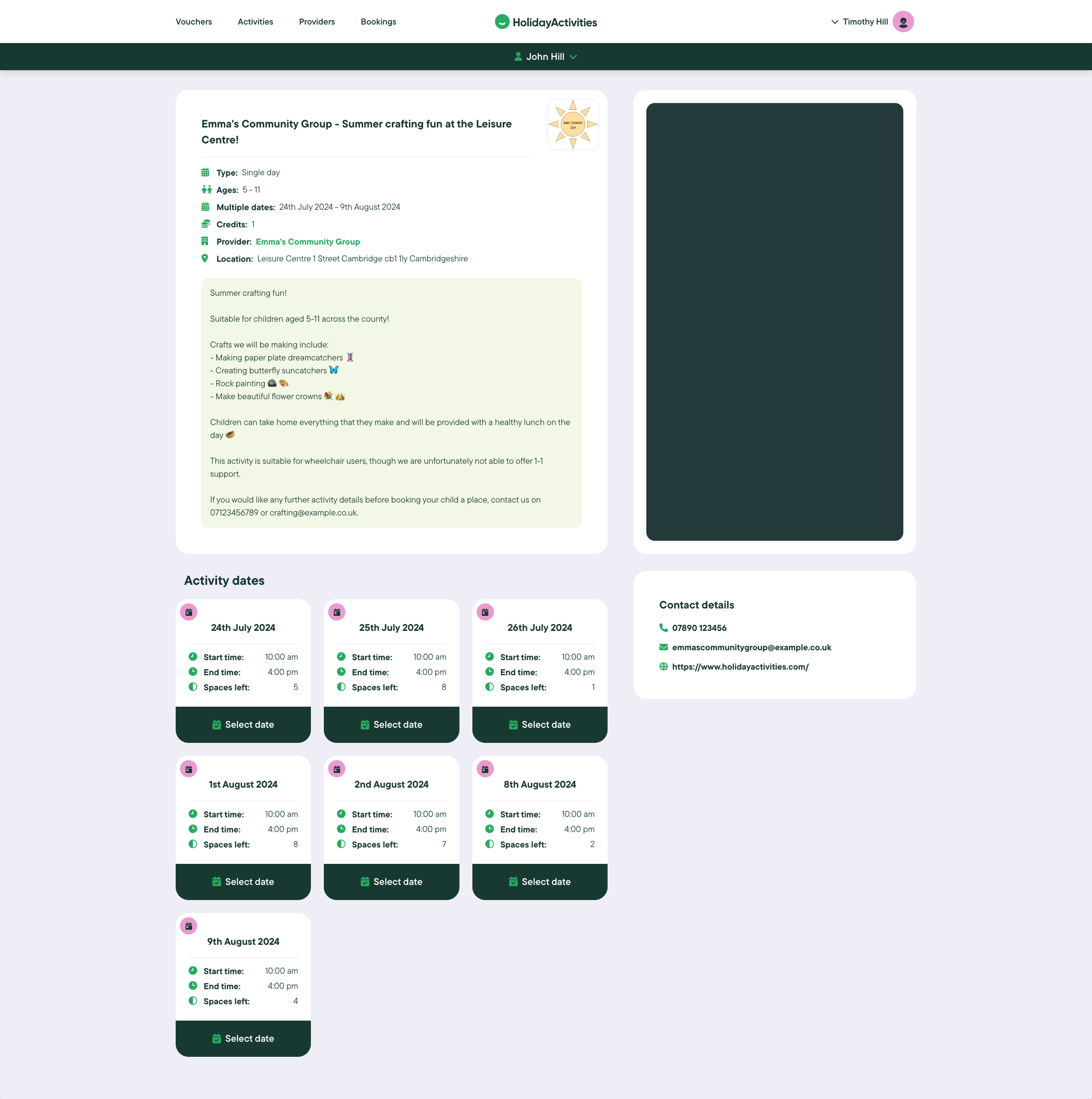
Task: Click the spaces left icon on 26th July card
Action: (490, 686)
